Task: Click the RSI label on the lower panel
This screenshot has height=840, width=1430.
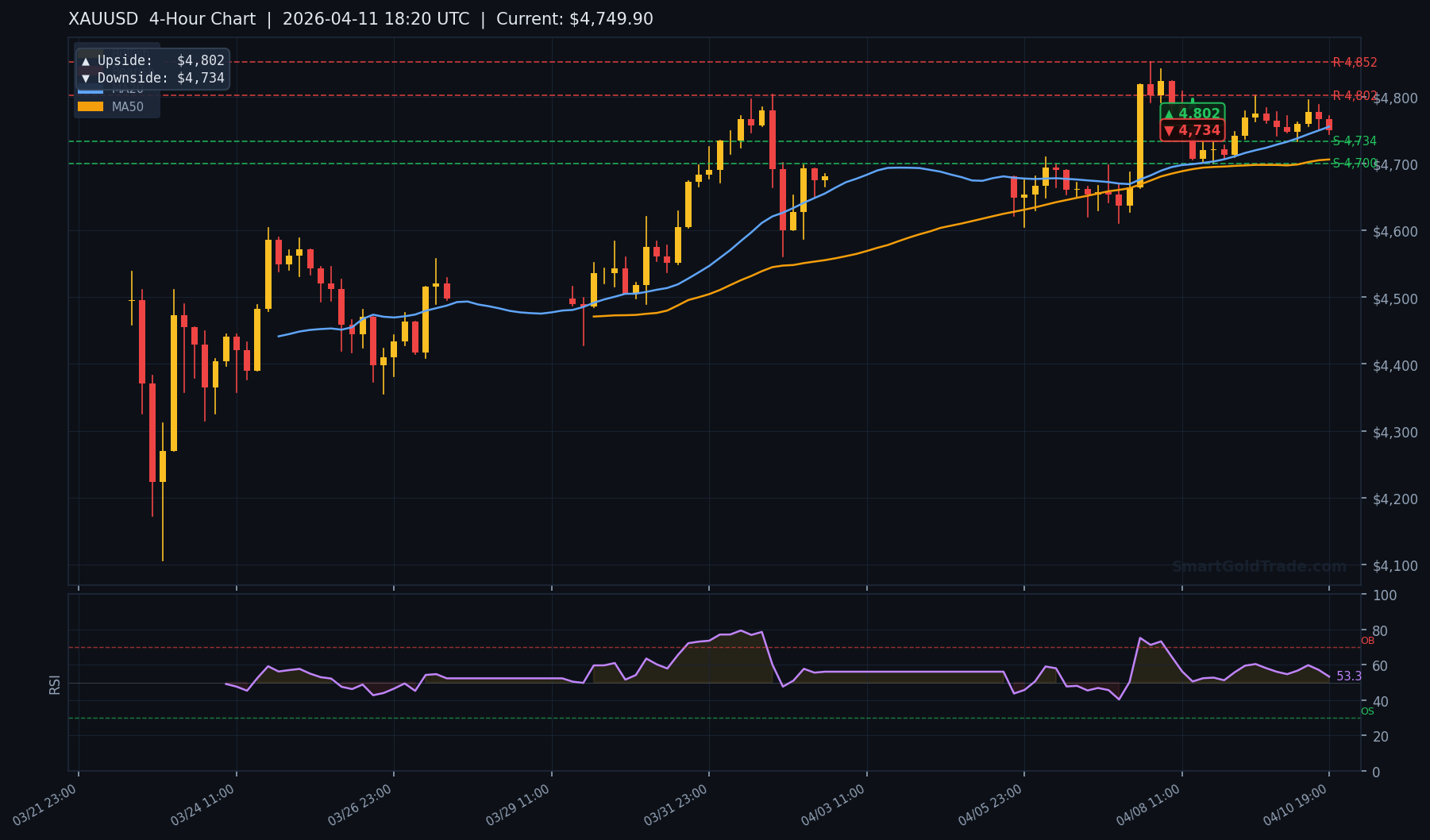Action: coord(56,683)
